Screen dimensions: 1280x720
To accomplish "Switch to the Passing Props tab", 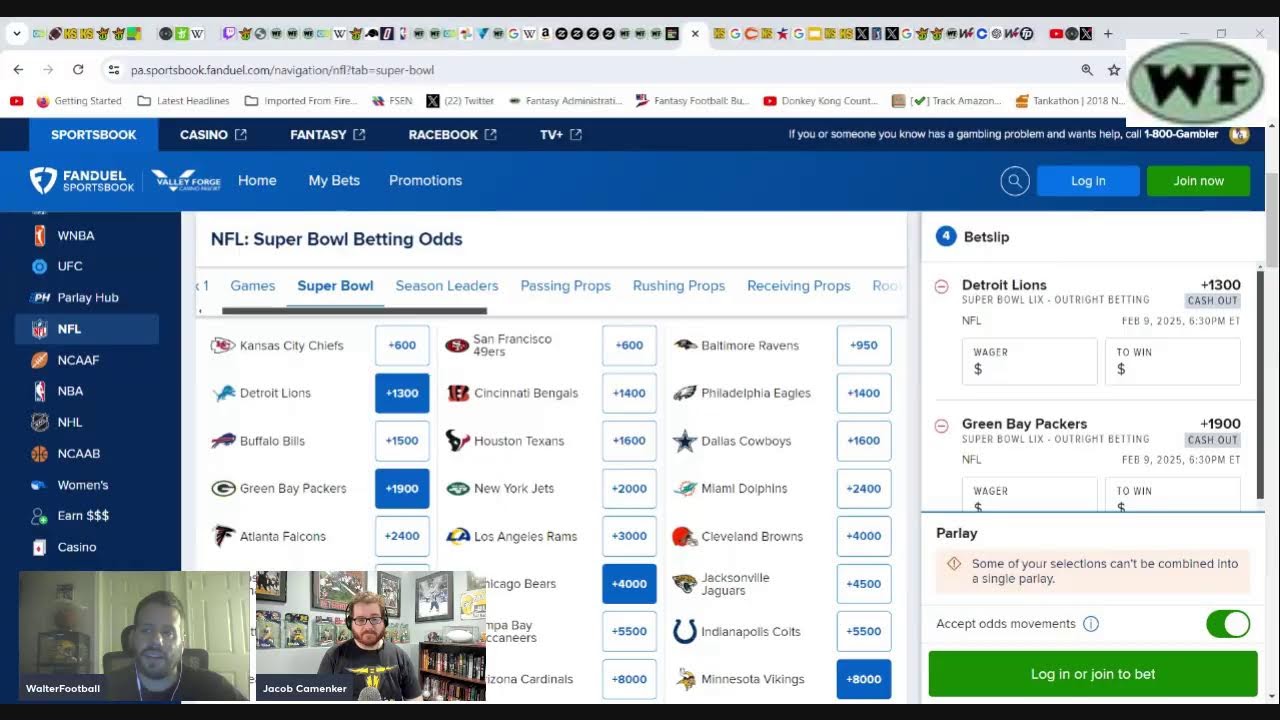I will click(x=565, y=286).
